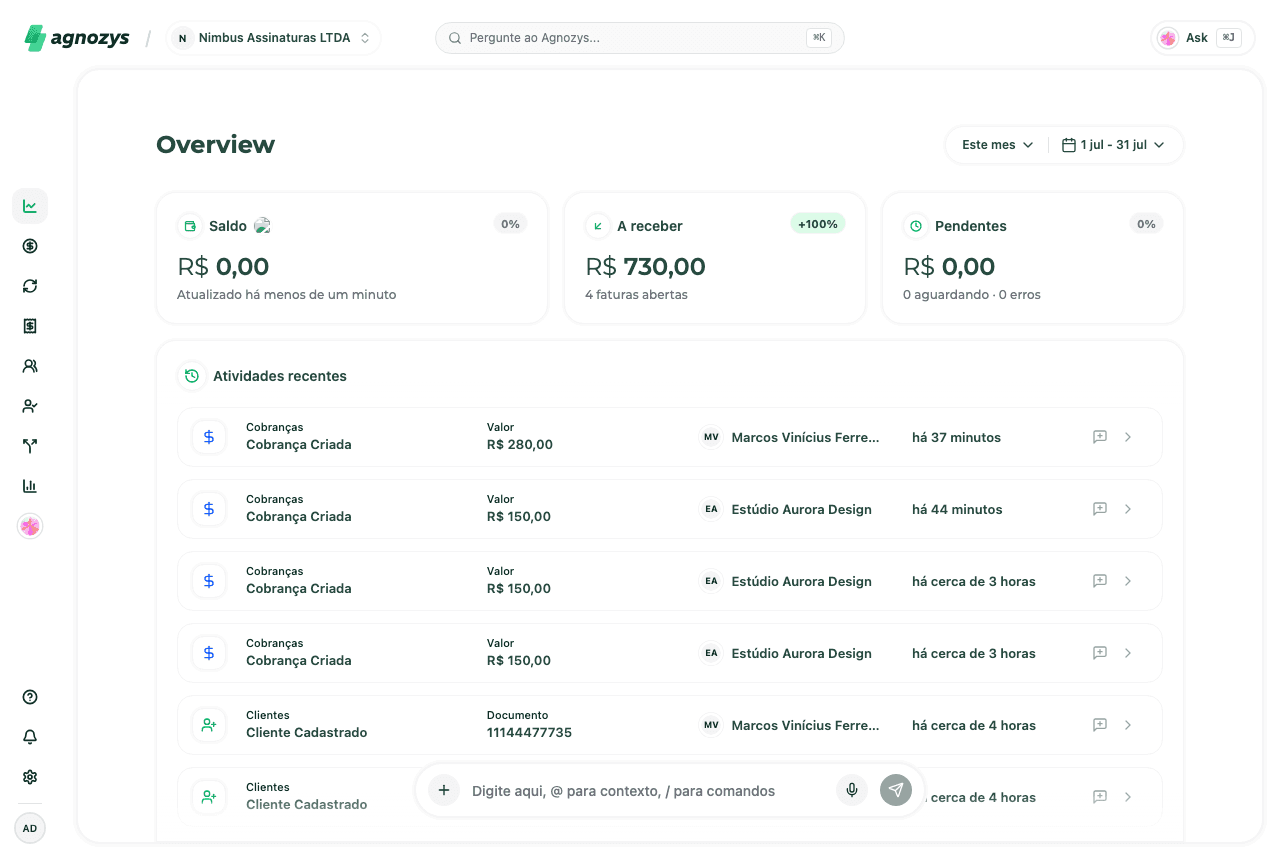
Task: Click the Pergunte ao Agnozys search field
Action: click(x=640, y=38)
